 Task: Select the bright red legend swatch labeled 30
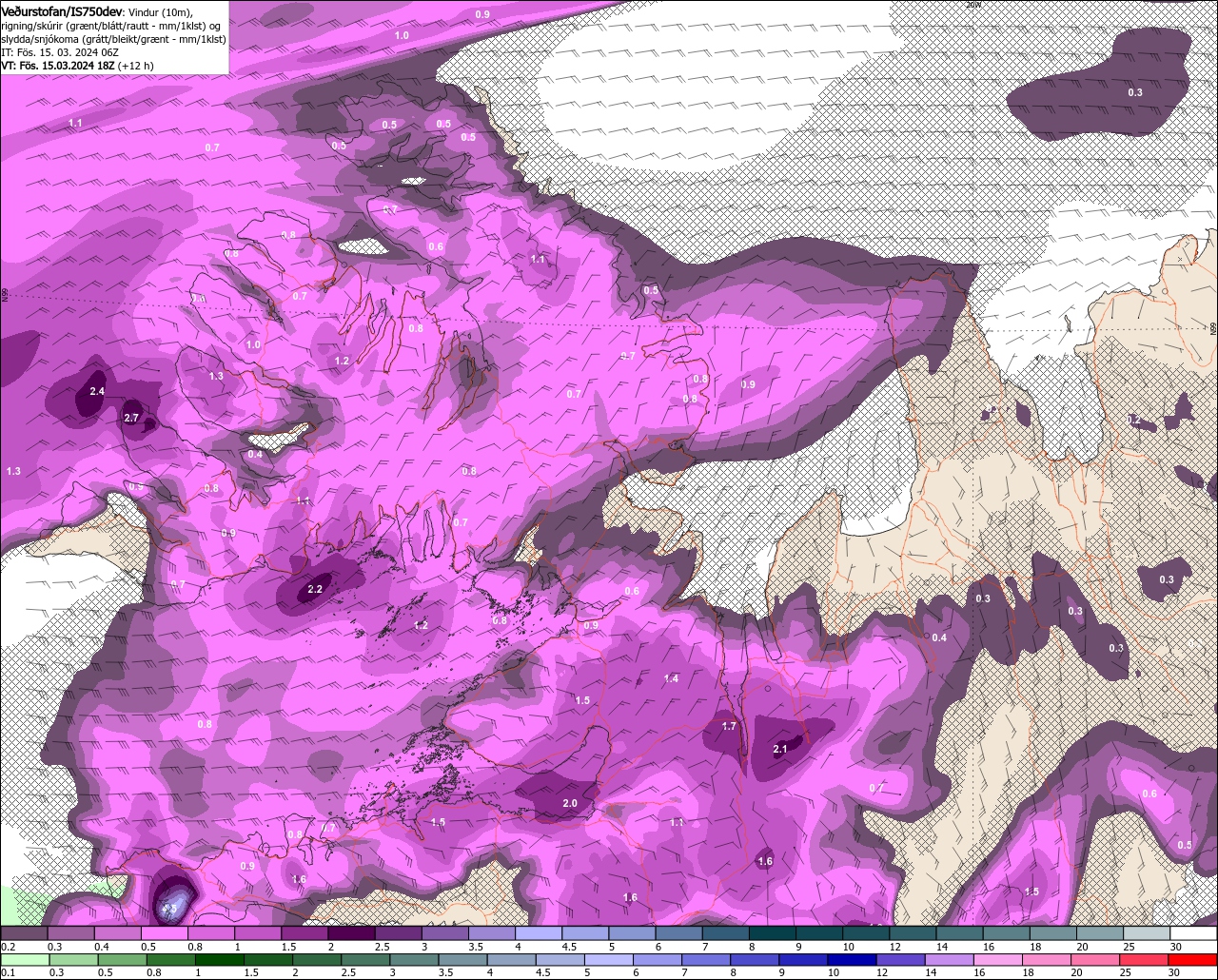pos(1194,959)
